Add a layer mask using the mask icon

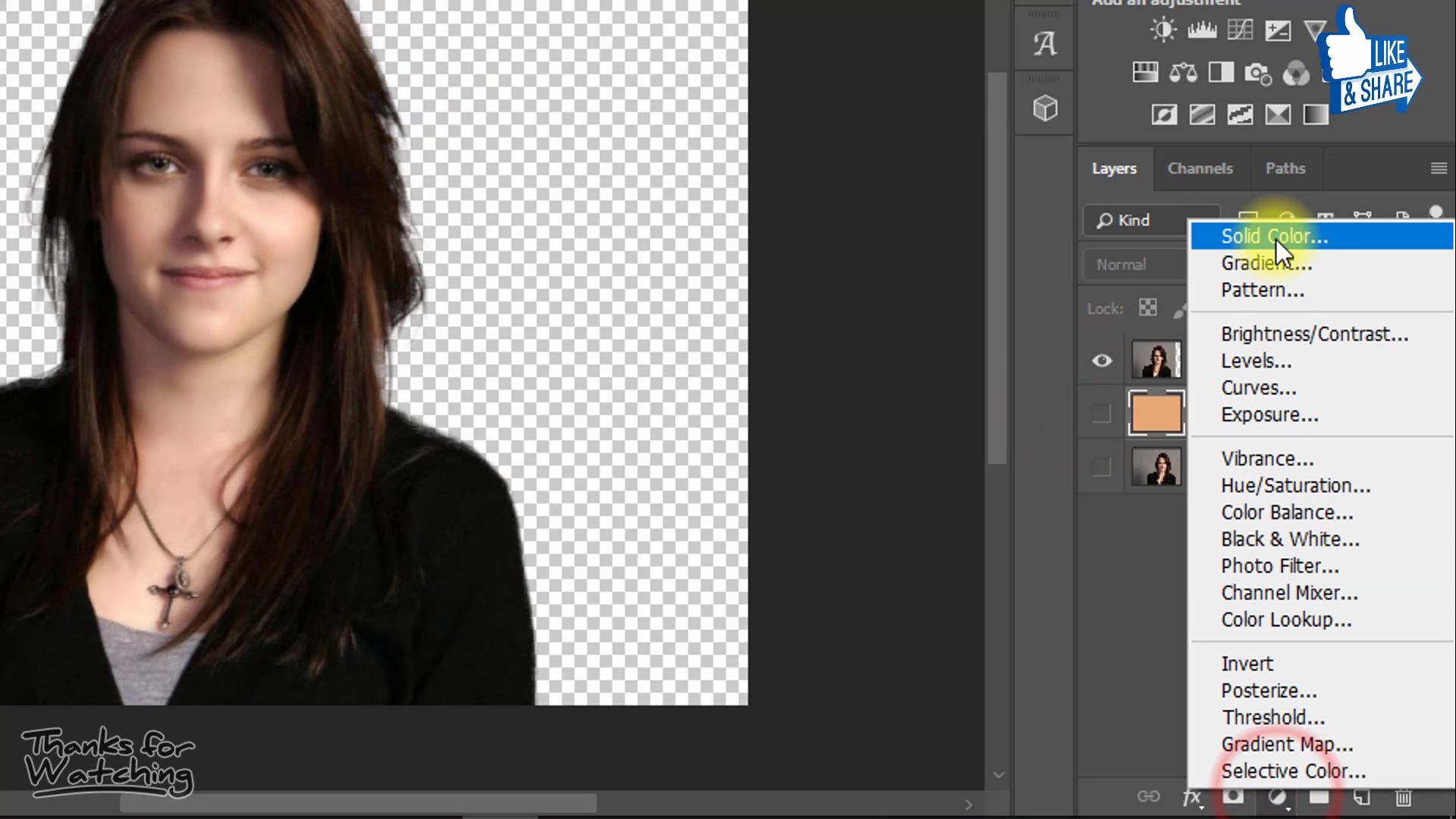pos(1234,797)
